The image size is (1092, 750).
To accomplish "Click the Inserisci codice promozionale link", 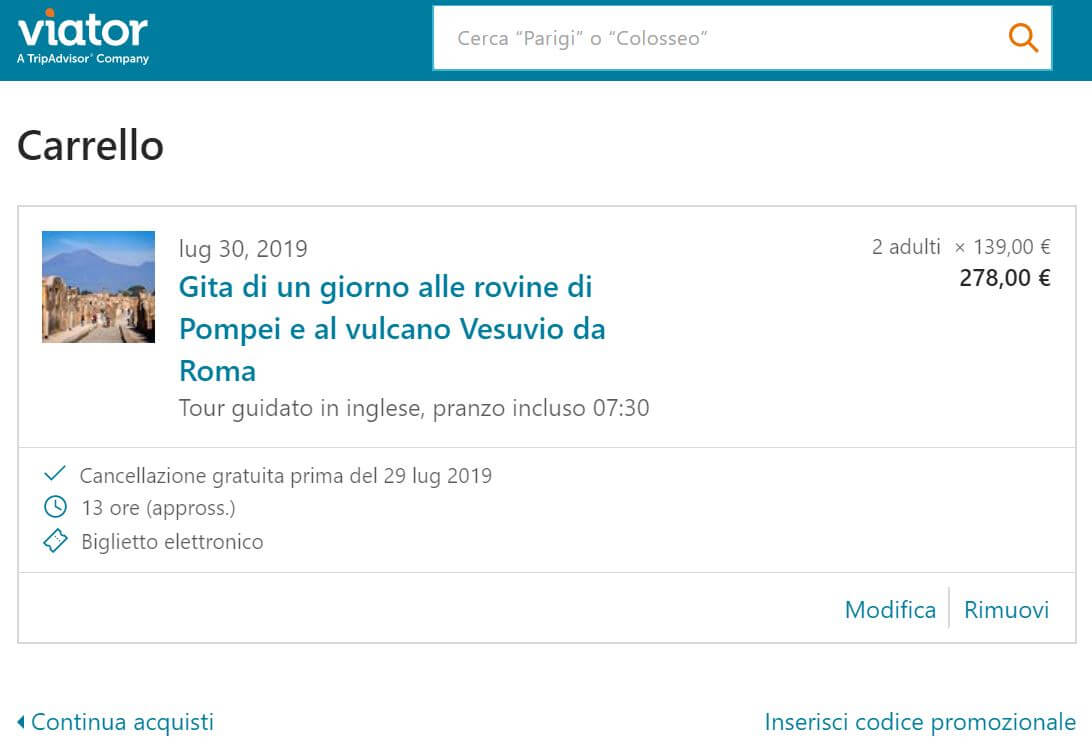I will click(x=920, y=721).
